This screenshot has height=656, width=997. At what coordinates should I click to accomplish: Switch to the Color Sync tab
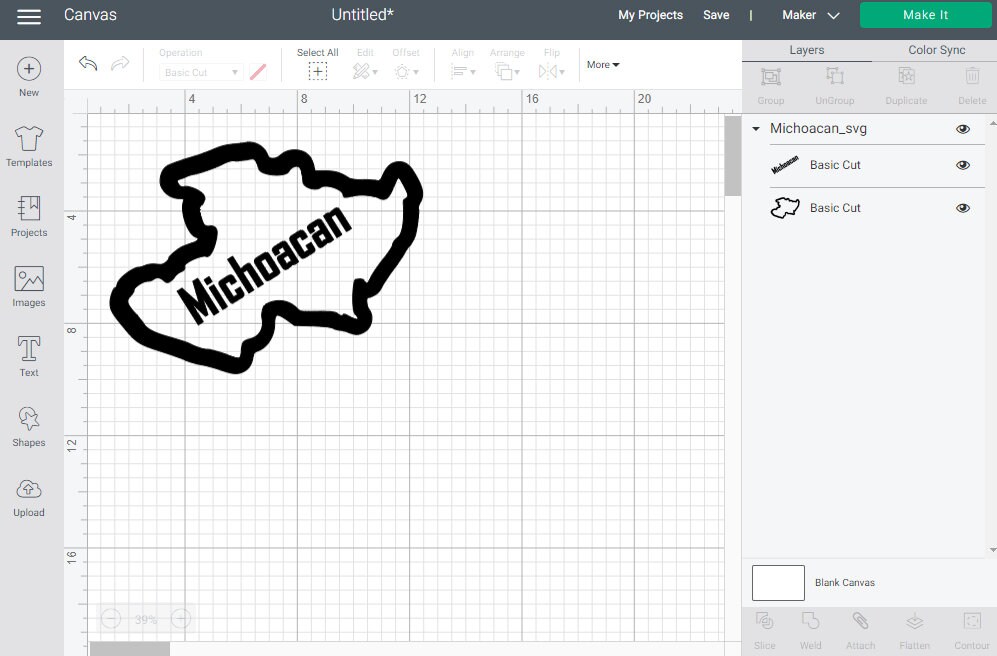coord(936,49)
